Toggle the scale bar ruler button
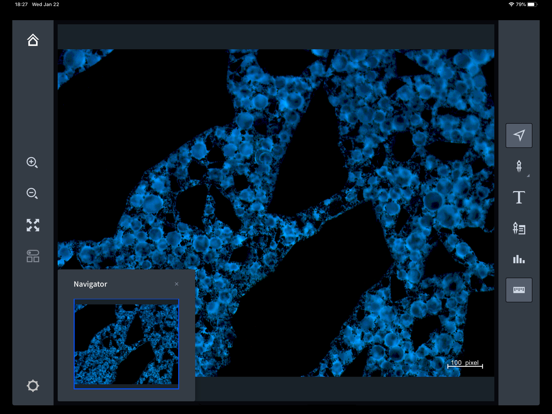 519,290
